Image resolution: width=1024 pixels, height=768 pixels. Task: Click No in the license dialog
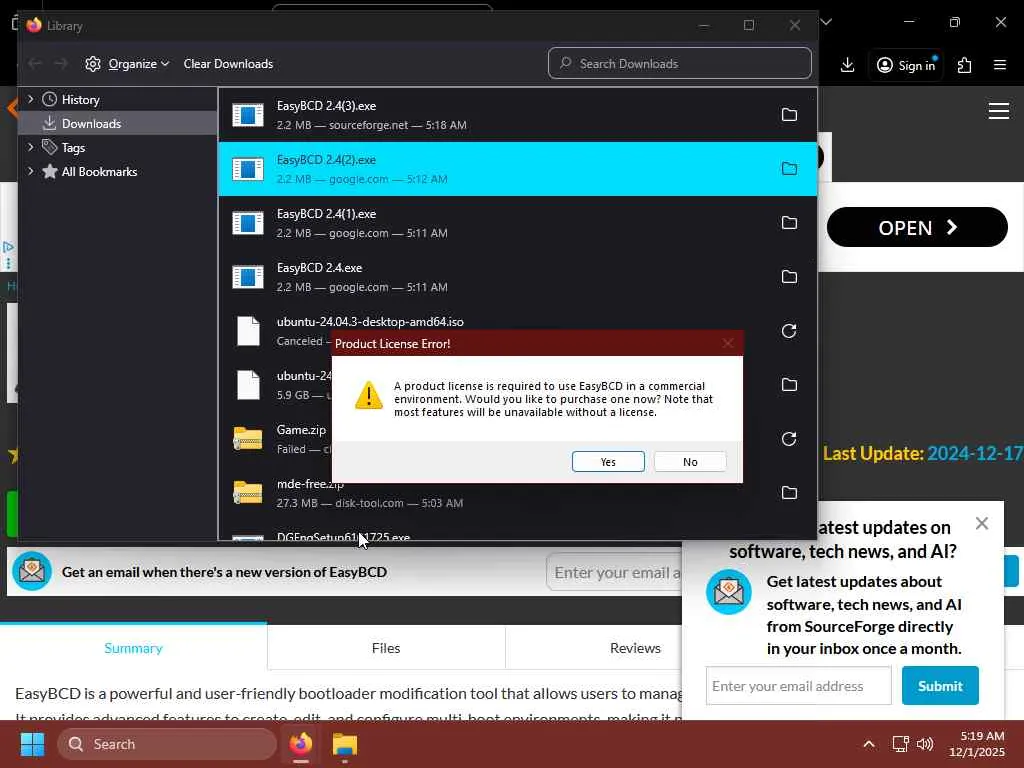point(690,462)
